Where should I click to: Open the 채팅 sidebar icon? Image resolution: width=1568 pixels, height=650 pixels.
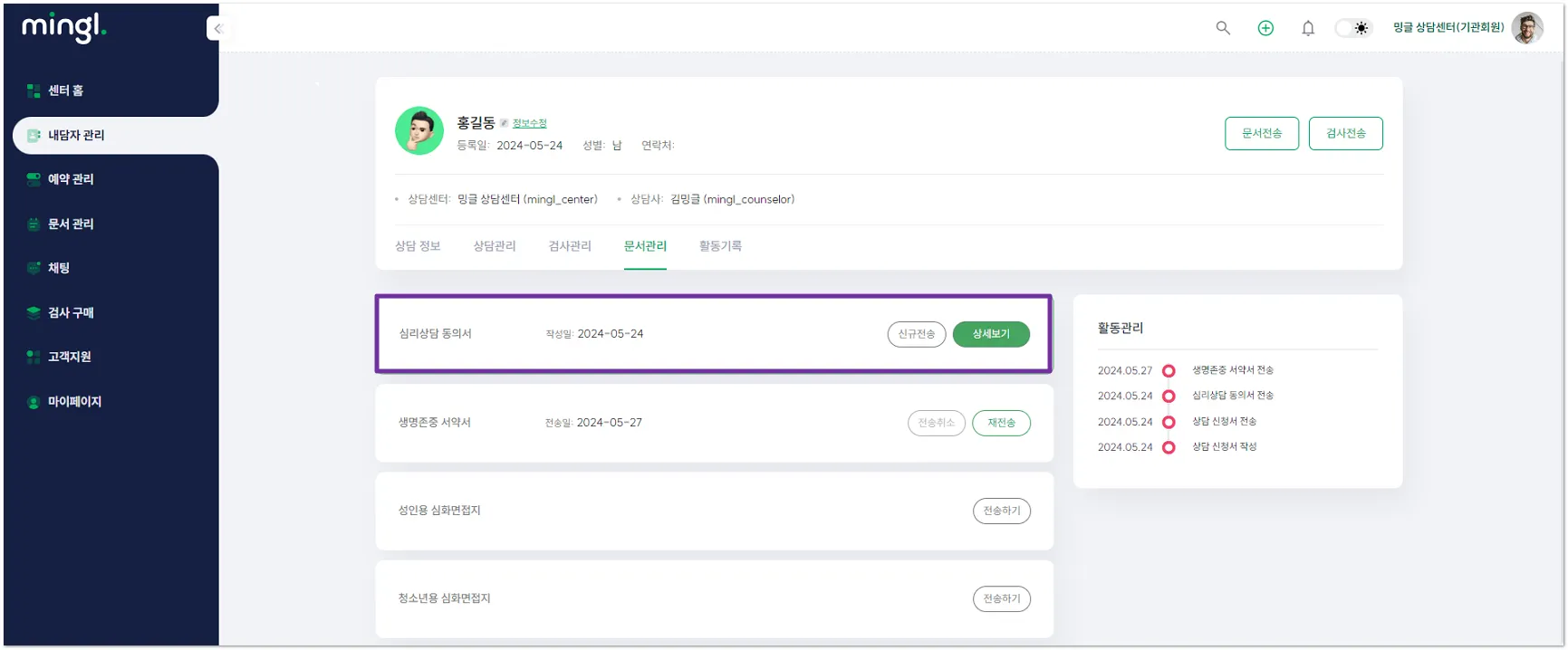[x=34, y=268]
